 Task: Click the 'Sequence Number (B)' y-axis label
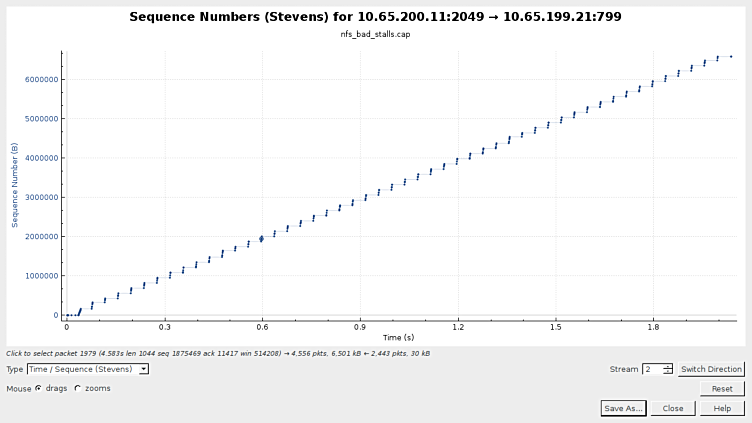(15, 184)
